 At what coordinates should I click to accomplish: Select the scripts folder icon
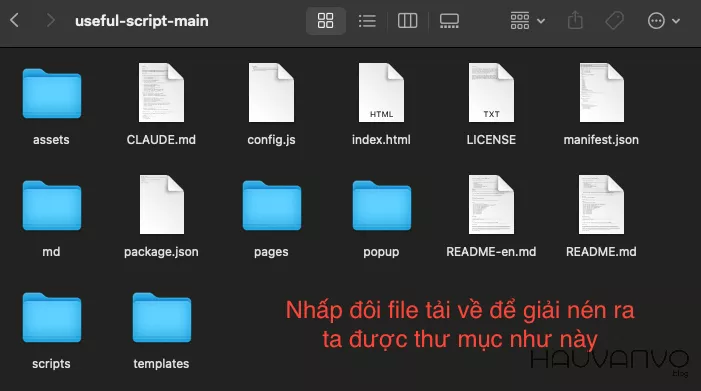pyautogui.click(x=52, y=317)
